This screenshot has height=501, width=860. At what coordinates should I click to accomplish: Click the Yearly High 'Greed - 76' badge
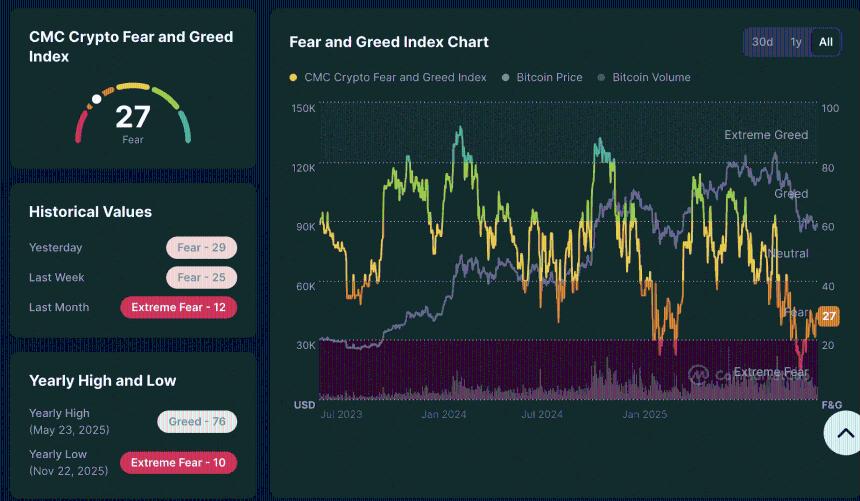click(x=196, y=422)
